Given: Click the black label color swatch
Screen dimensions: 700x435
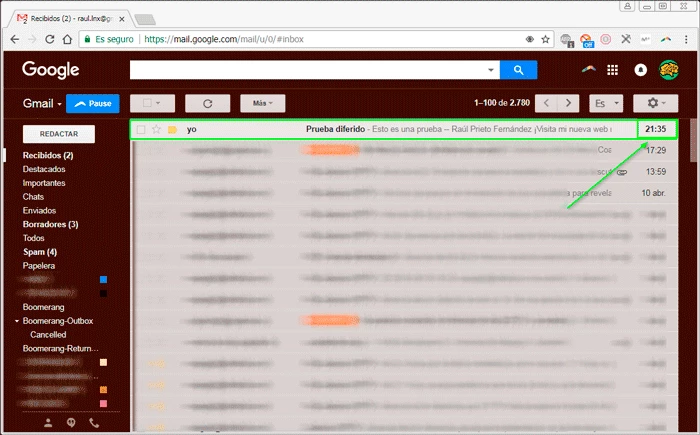Looking at the screenshot, I should pyautogui.click(x=103, y=293).
